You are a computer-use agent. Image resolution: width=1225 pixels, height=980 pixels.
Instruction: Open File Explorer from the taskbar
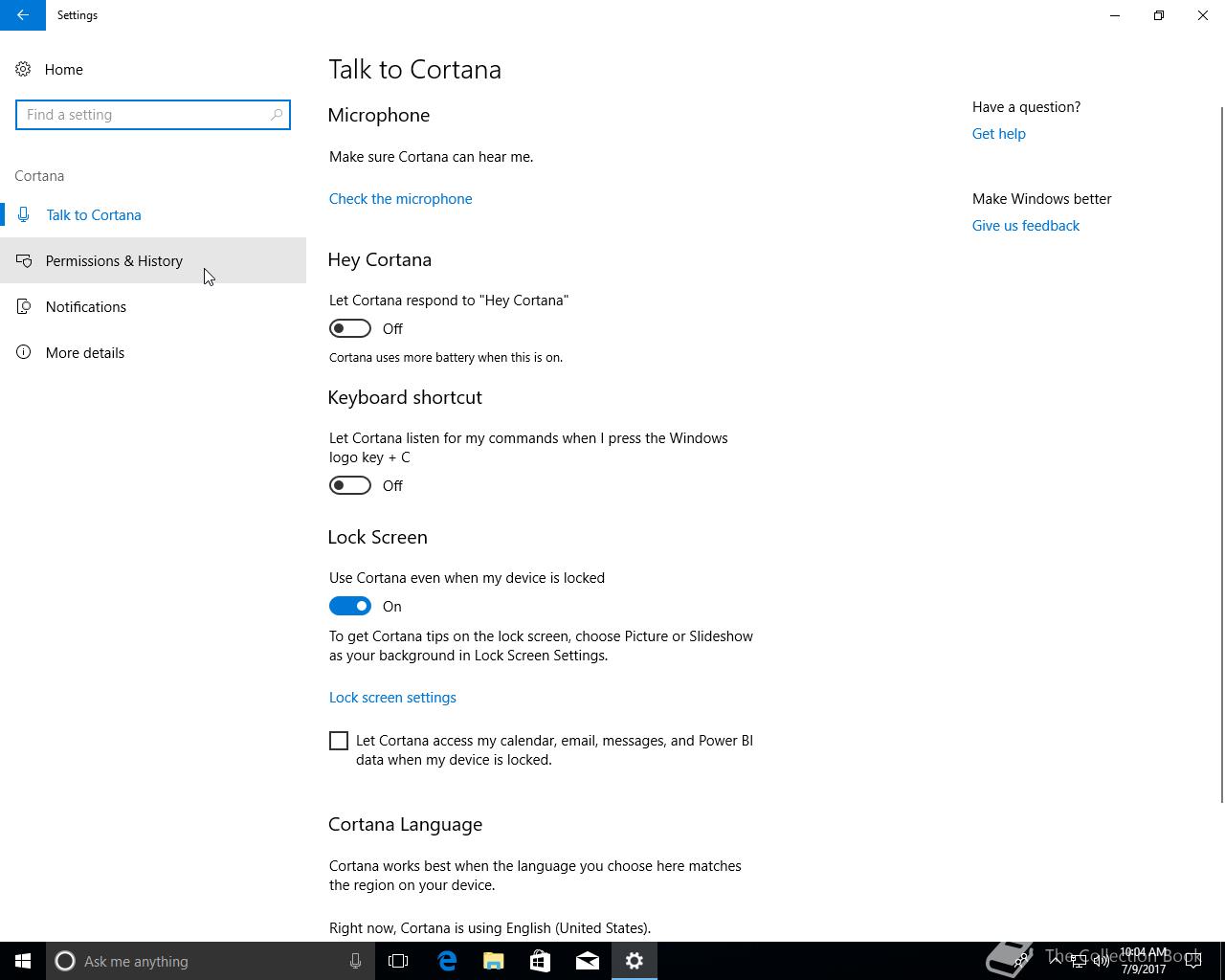[x=494, y=961]
